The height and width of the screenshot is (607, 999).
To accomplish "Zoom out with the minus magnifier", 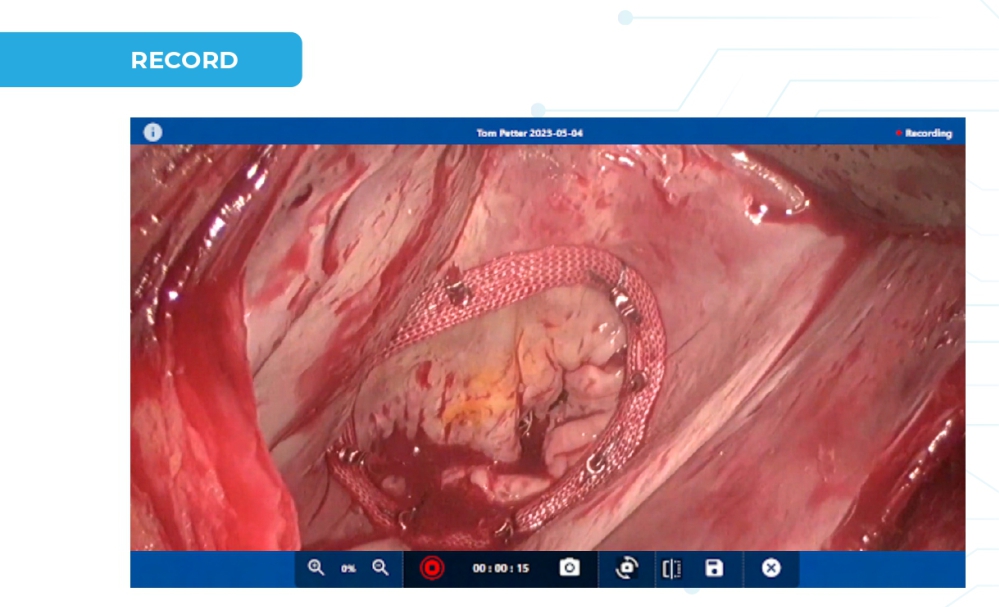I will [x=380, y=568].
